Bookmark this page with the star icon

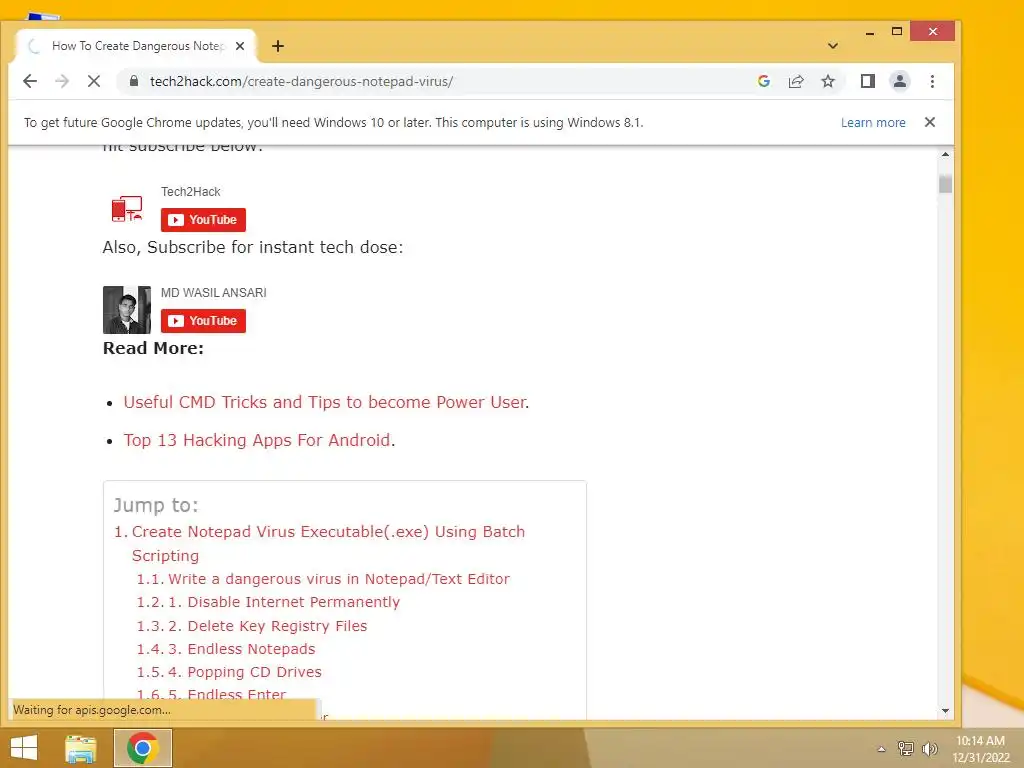click(x=828, y=81)
